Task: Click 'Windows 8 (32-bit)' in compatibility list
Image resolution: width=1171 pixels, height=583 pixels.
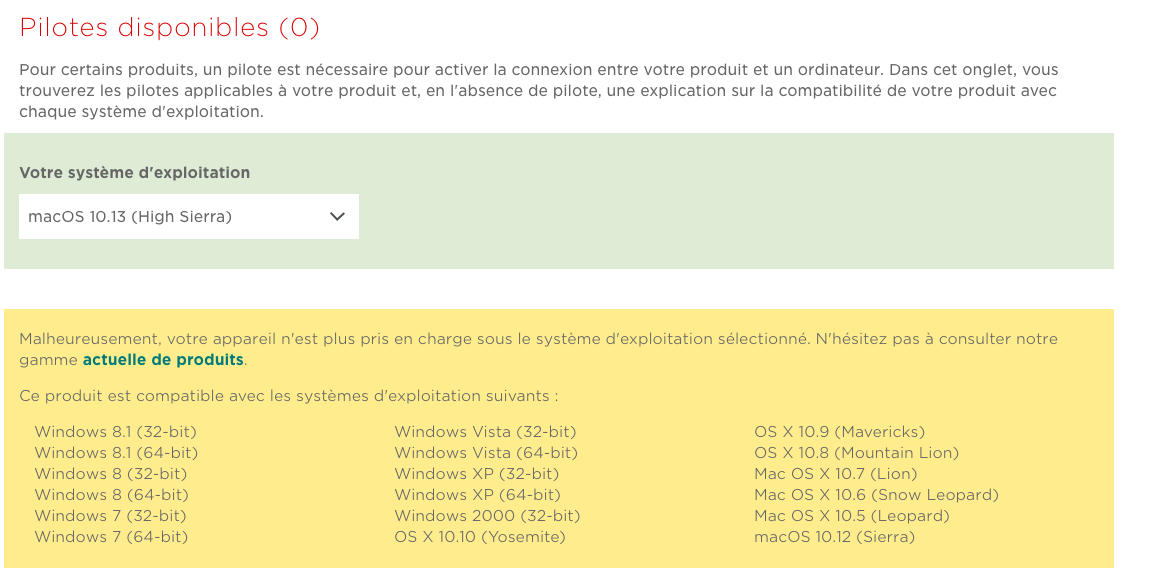Action: point(110,474)
